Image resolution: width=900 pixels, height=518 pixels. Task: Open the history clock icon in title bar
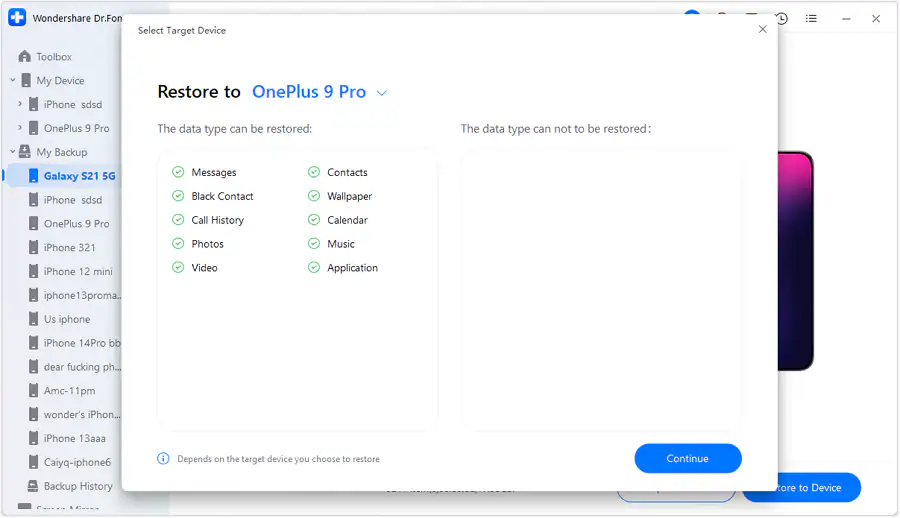(x=781, y=18)
